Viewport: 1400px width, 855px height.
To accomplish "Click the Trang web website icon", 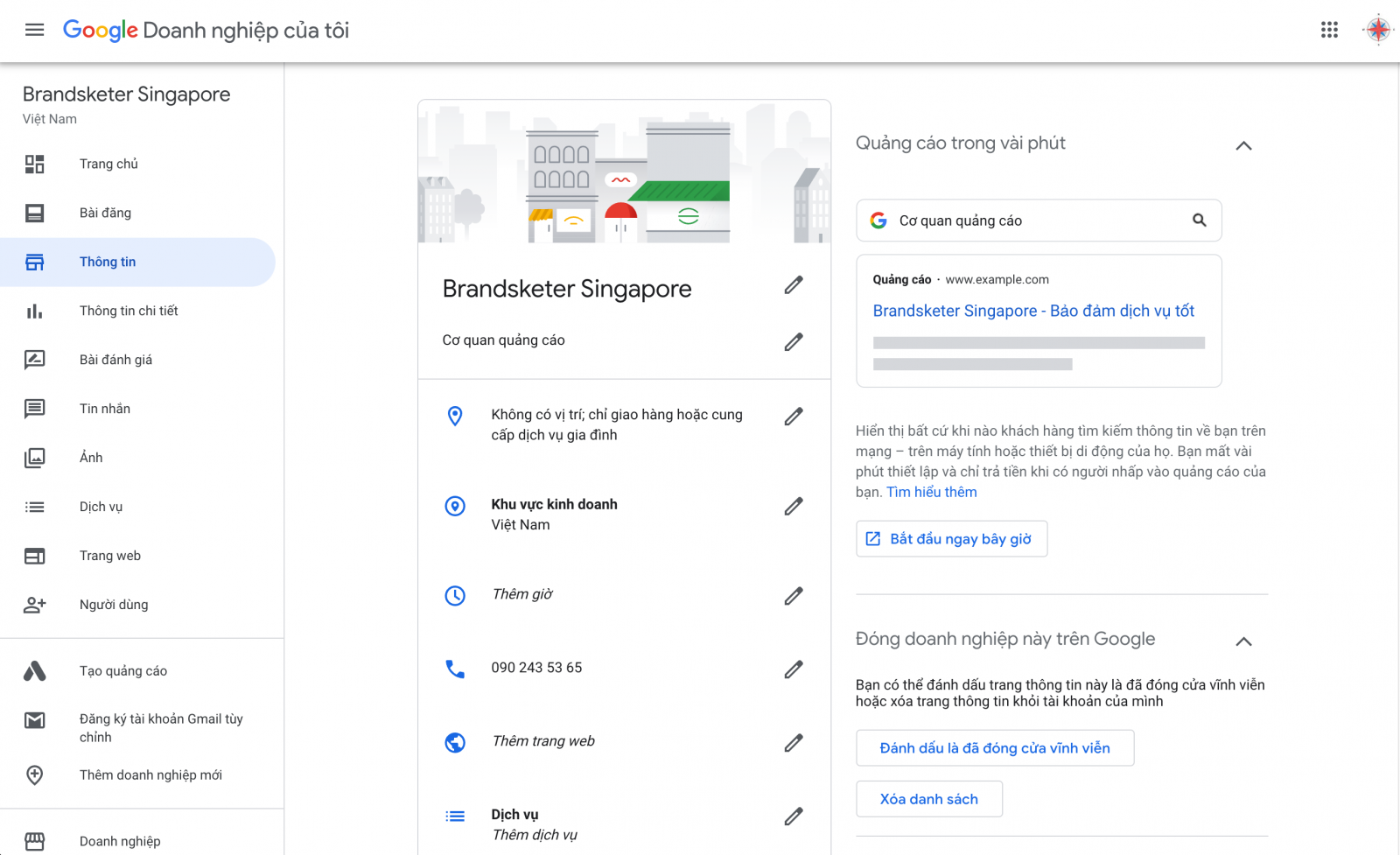I will tap(34, 556).
